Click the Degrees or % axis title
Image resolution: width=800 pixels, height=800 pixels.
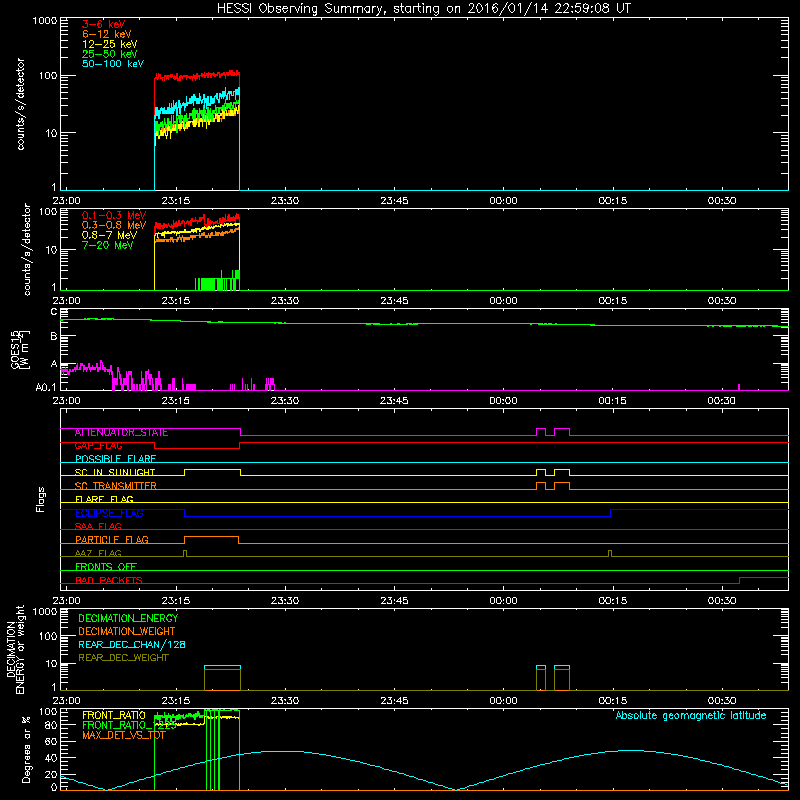pyautogui.click(x=26, y=749)
